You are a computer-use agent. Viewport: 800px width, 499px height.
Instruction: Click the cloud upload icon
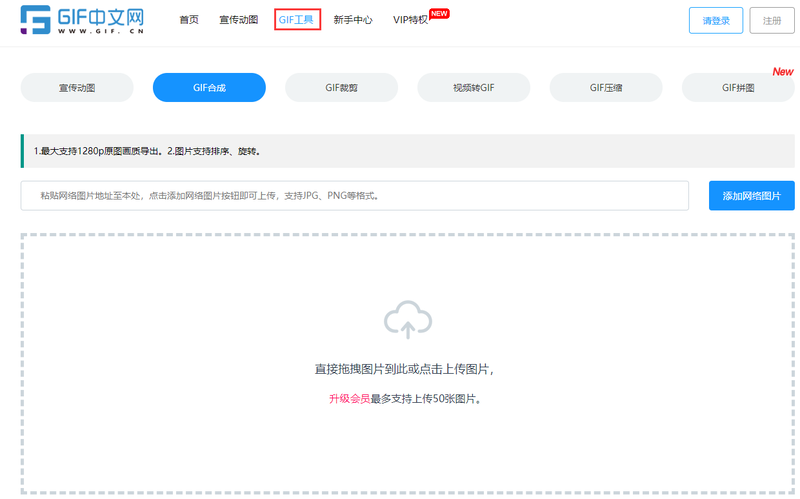407,320
